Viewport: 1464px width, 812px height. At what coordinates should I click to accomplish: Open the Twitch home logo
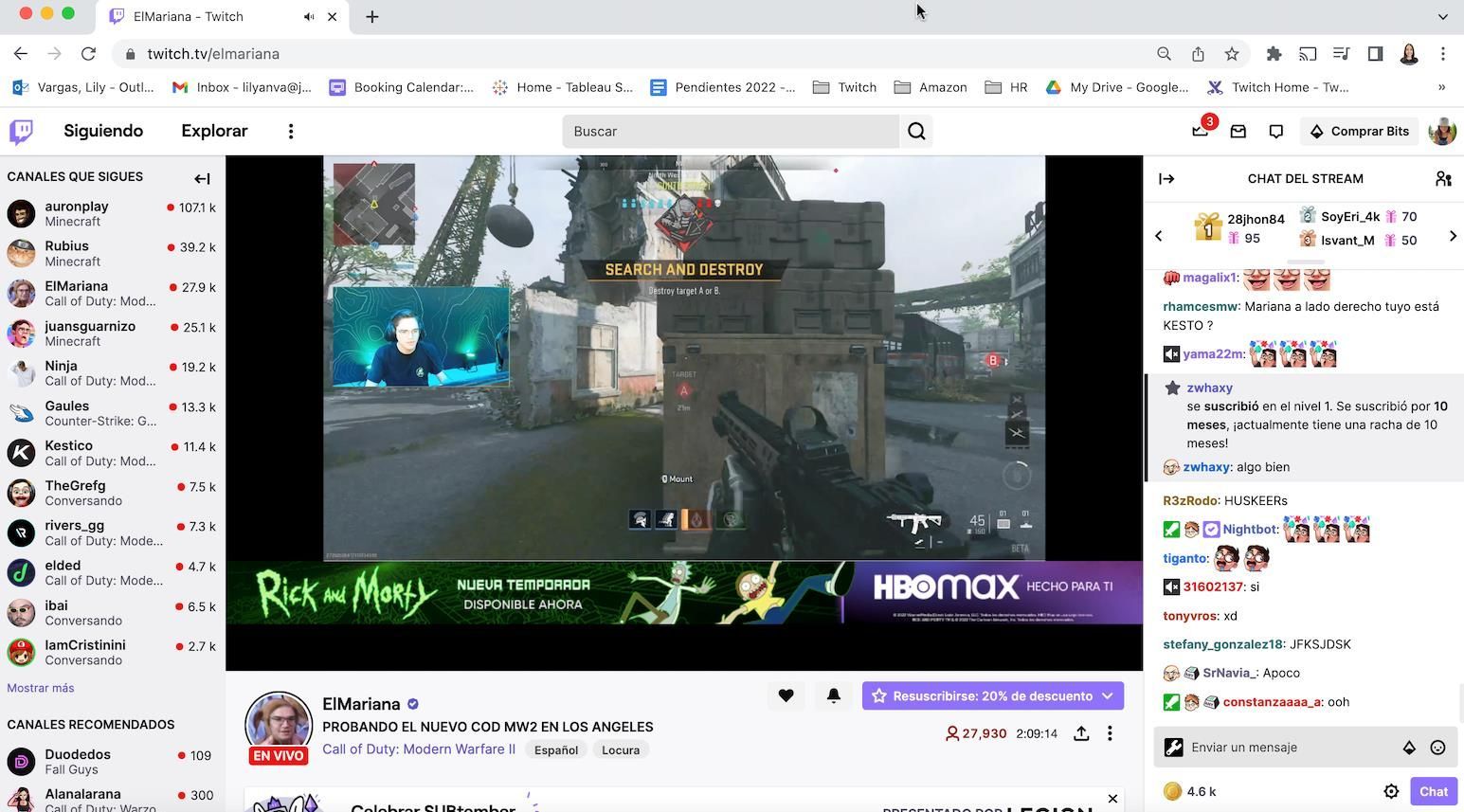[21, 131]
